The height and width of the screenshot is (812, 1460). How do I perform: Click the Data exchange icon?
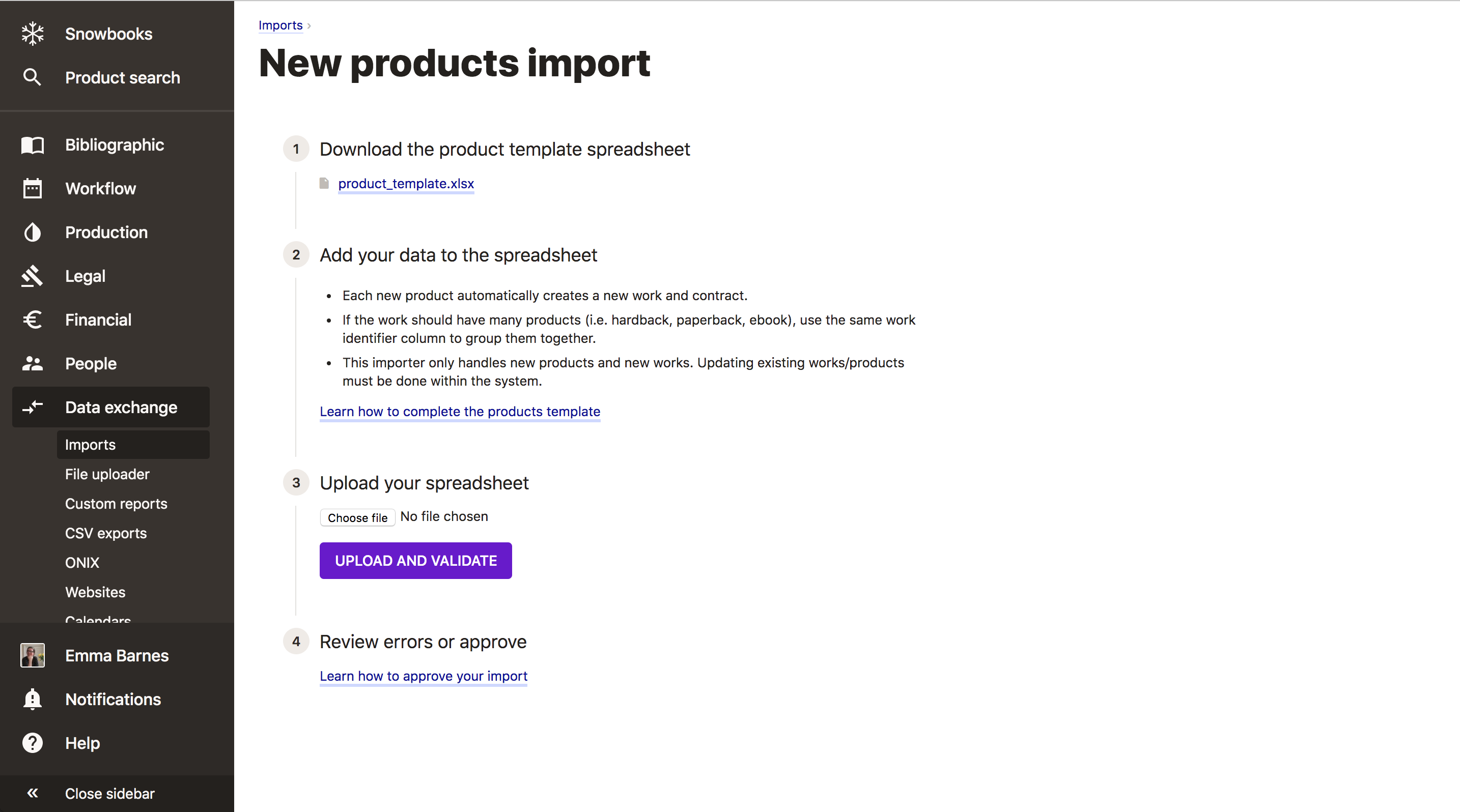[33, 407]
